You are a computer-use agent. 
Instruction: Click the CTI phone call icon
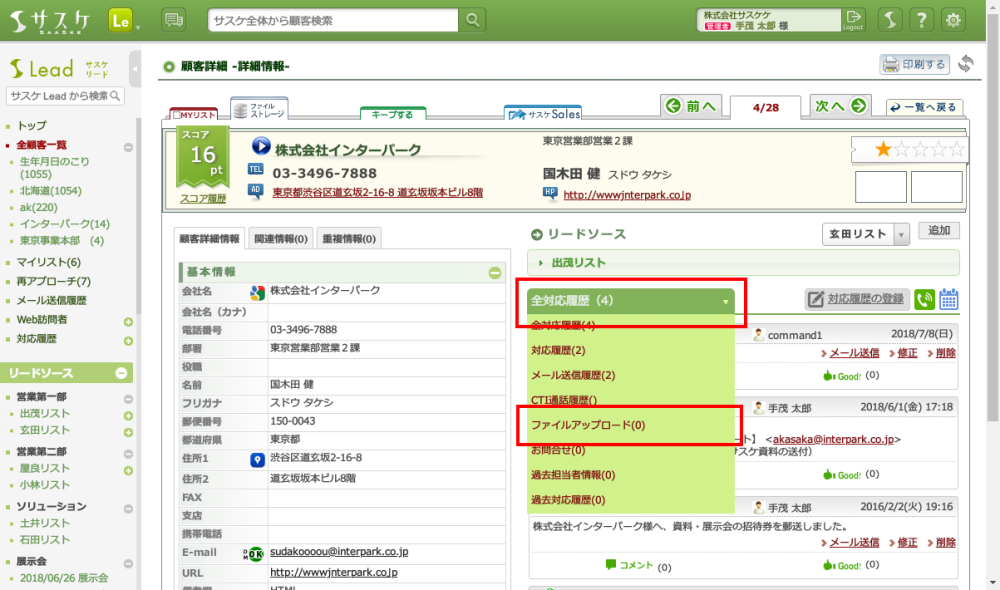tap(924, 299)
